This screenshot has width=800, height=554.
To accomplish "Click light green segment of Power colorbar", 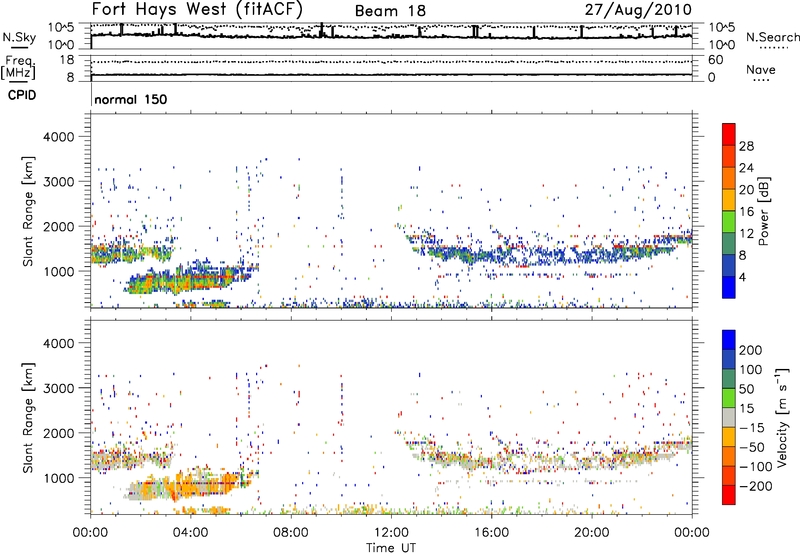I will coord(729,222).
